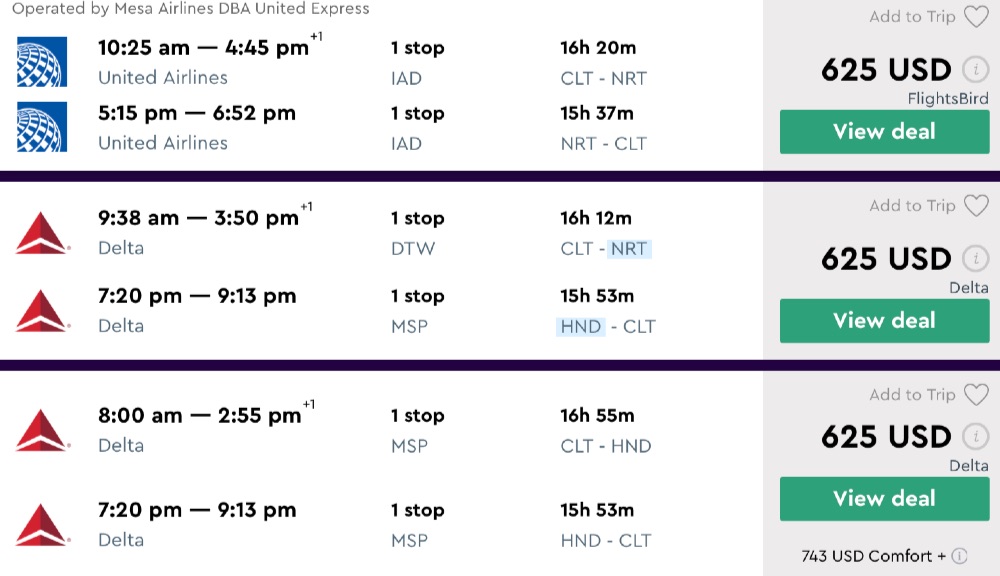The height and width of the screenshot is (576, 1000).
Task: Expand the 9:38 am — 3:50 pm flight leg
Action: click(198, 218)
